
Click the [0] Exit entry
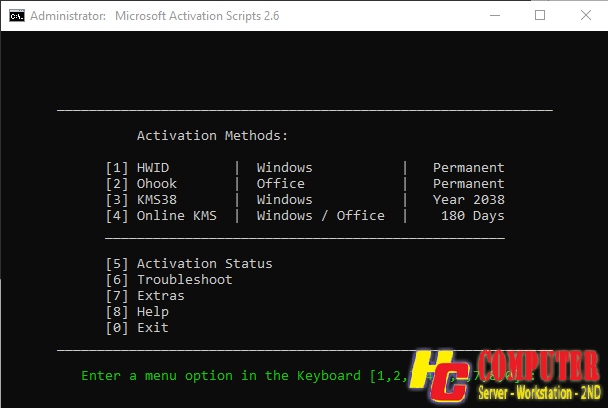click(138, 328)
